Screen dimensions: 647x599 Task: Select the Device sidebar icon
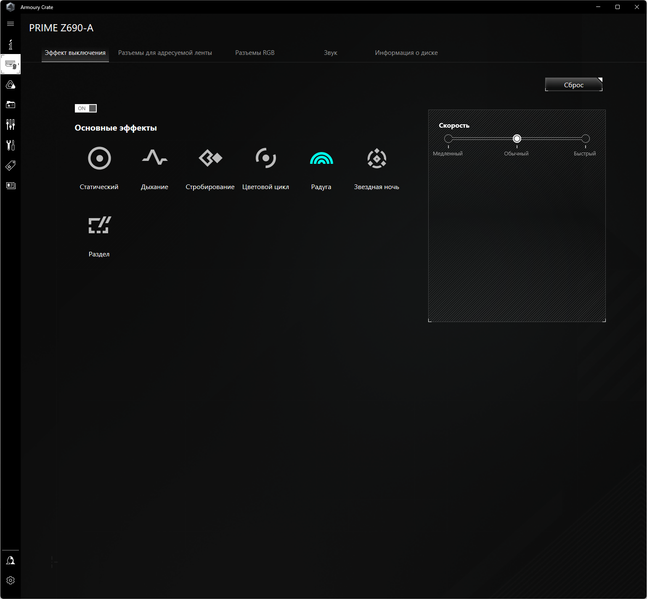10,64
